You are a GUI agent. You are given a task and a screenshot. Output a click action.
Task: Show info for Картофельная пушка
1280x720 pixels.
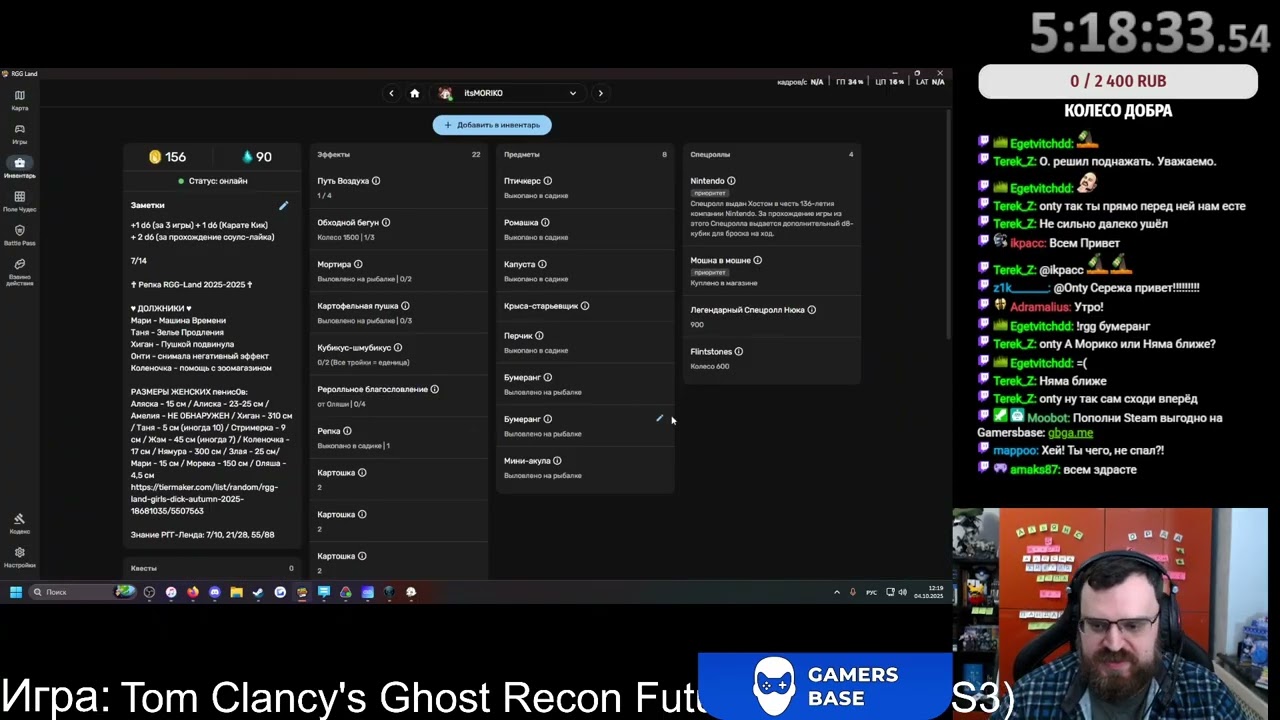pyautogui.click(x=405, y=306)
